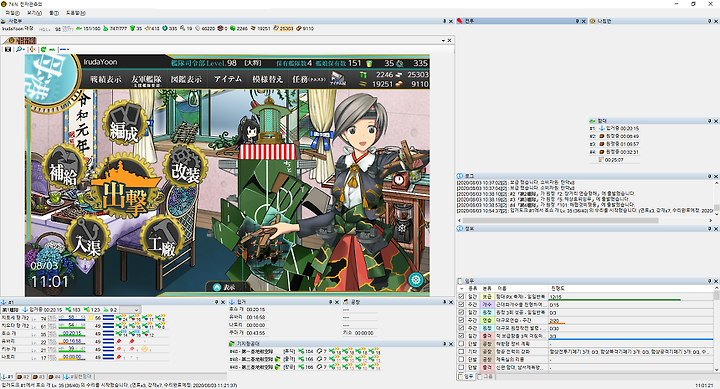The width and height of the screenshot is (720, 389).
Task: Switch to fleet tab #2
Action: click(23, 377)
